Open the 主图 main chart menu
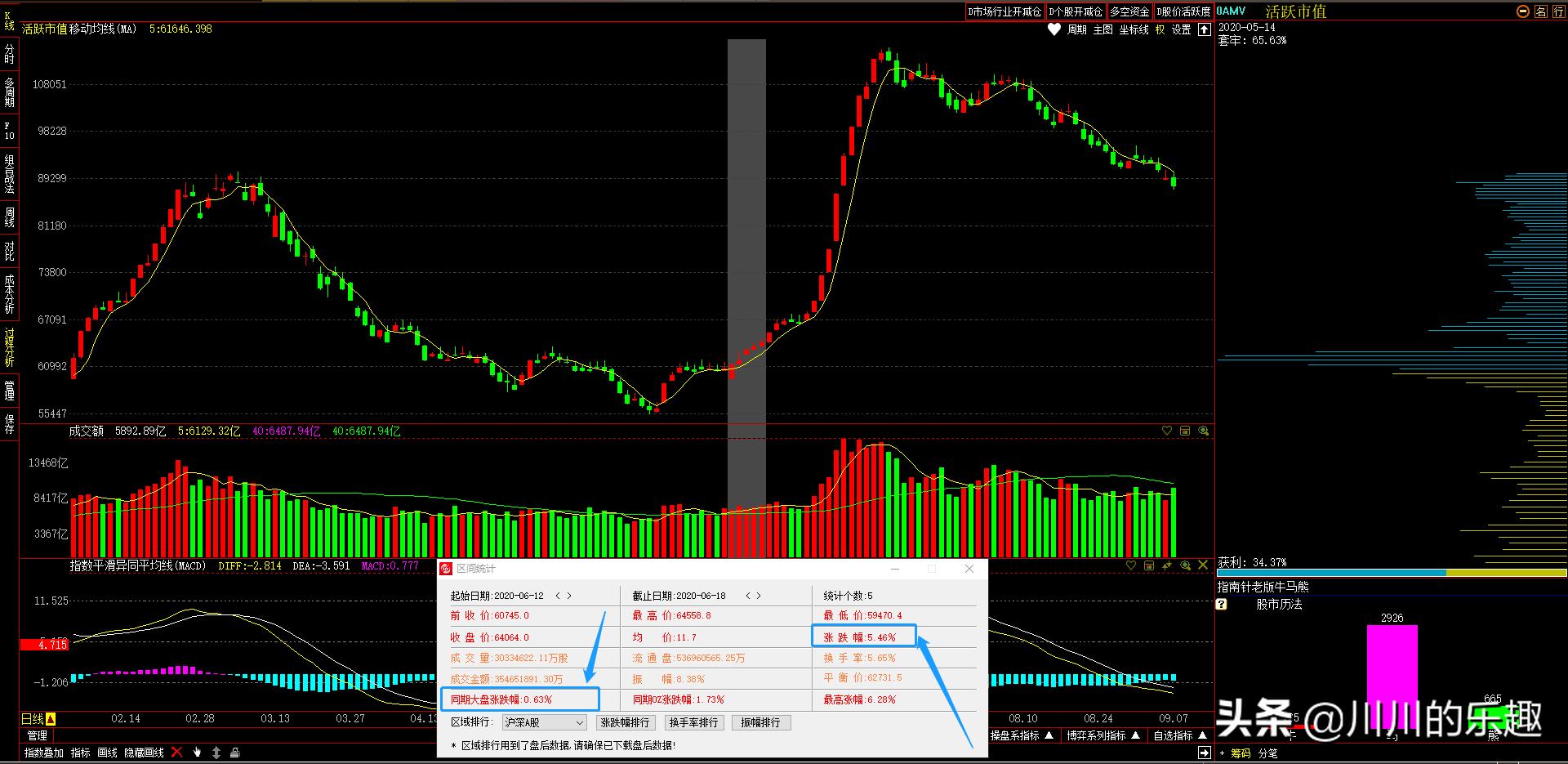Screen dimensions: 1568x764 pyautogui.click(x=1103, y=29)
